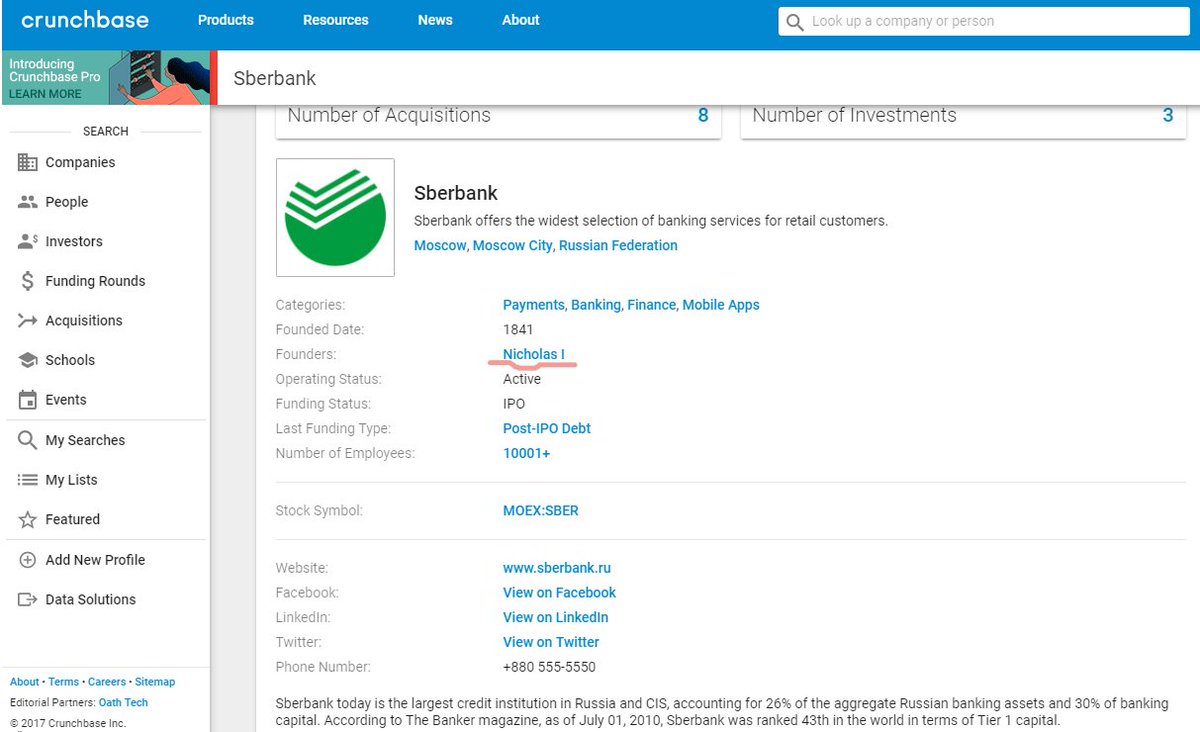Click the Companies building icon in sidebar
The height and width of the screenshot is (732, 1200).
28,162
